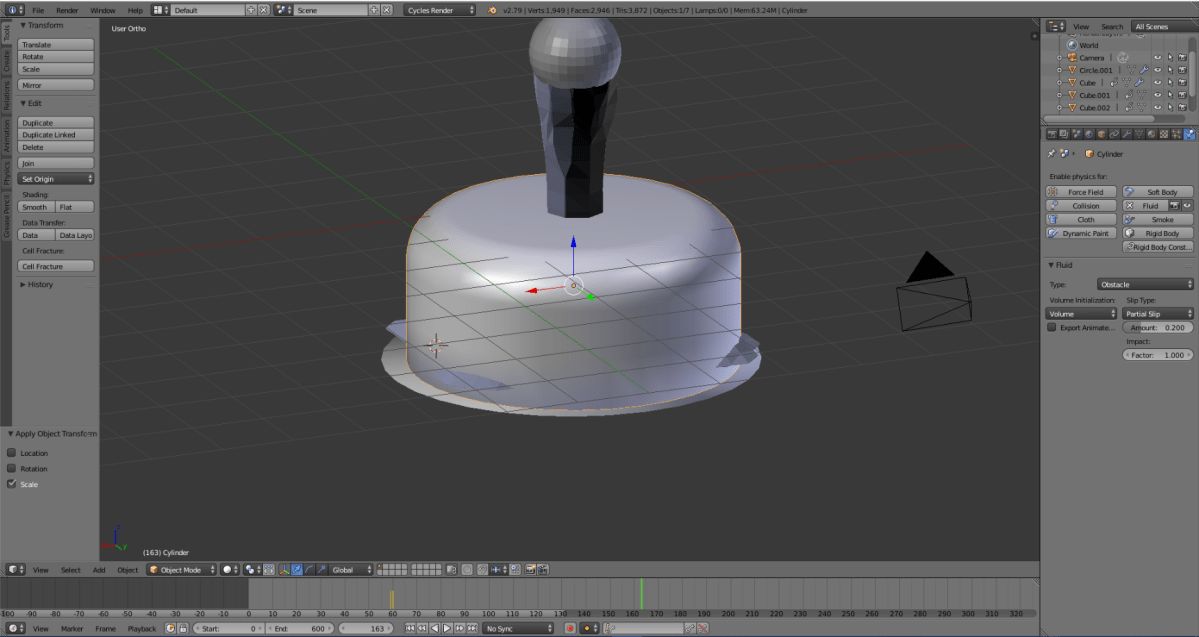Viewport: 1199px width, 637px height.
Task: Open the timeline Marker menu
Action: 72,629
